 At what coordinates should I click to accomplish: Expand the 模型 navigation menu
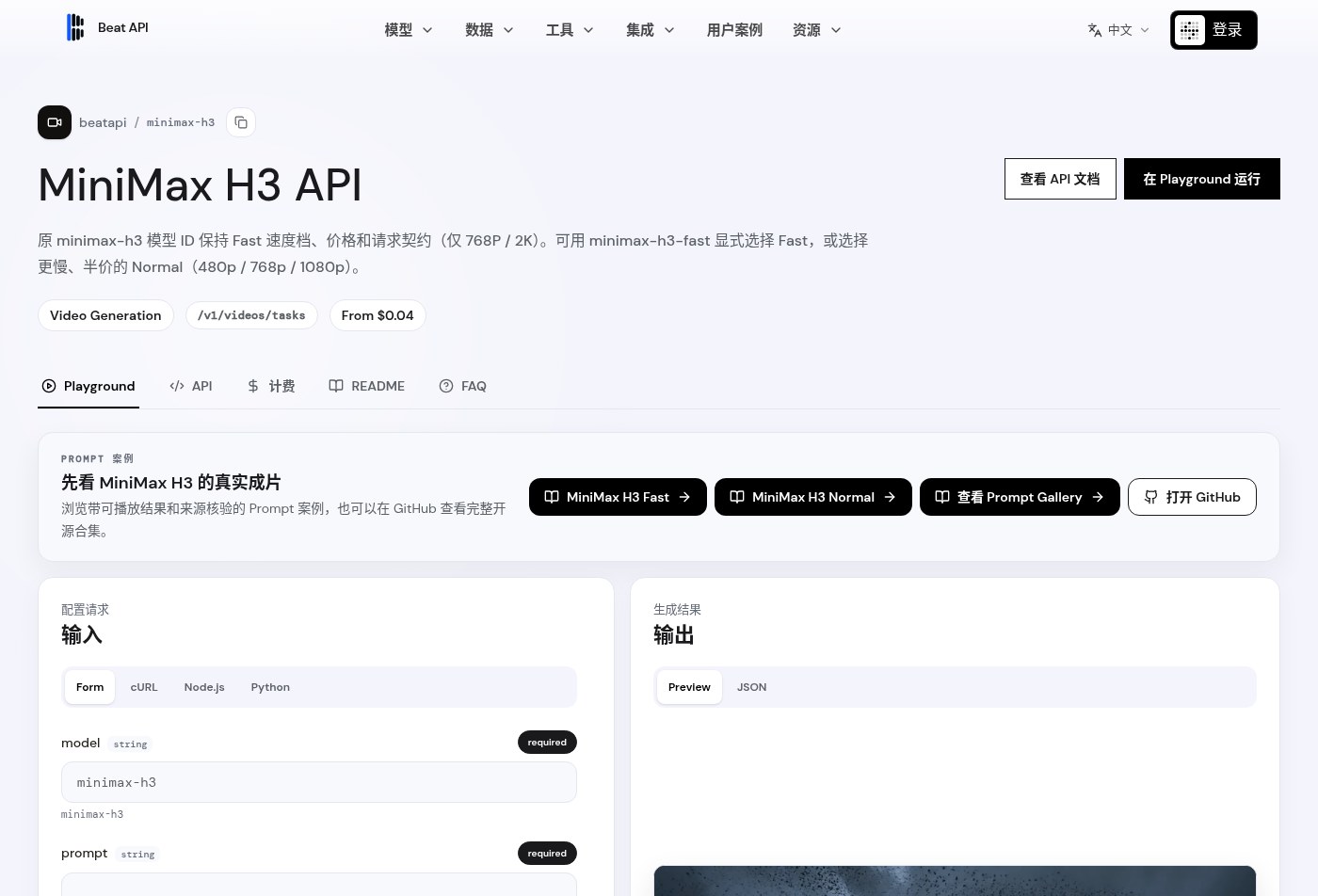click(409, 30)
